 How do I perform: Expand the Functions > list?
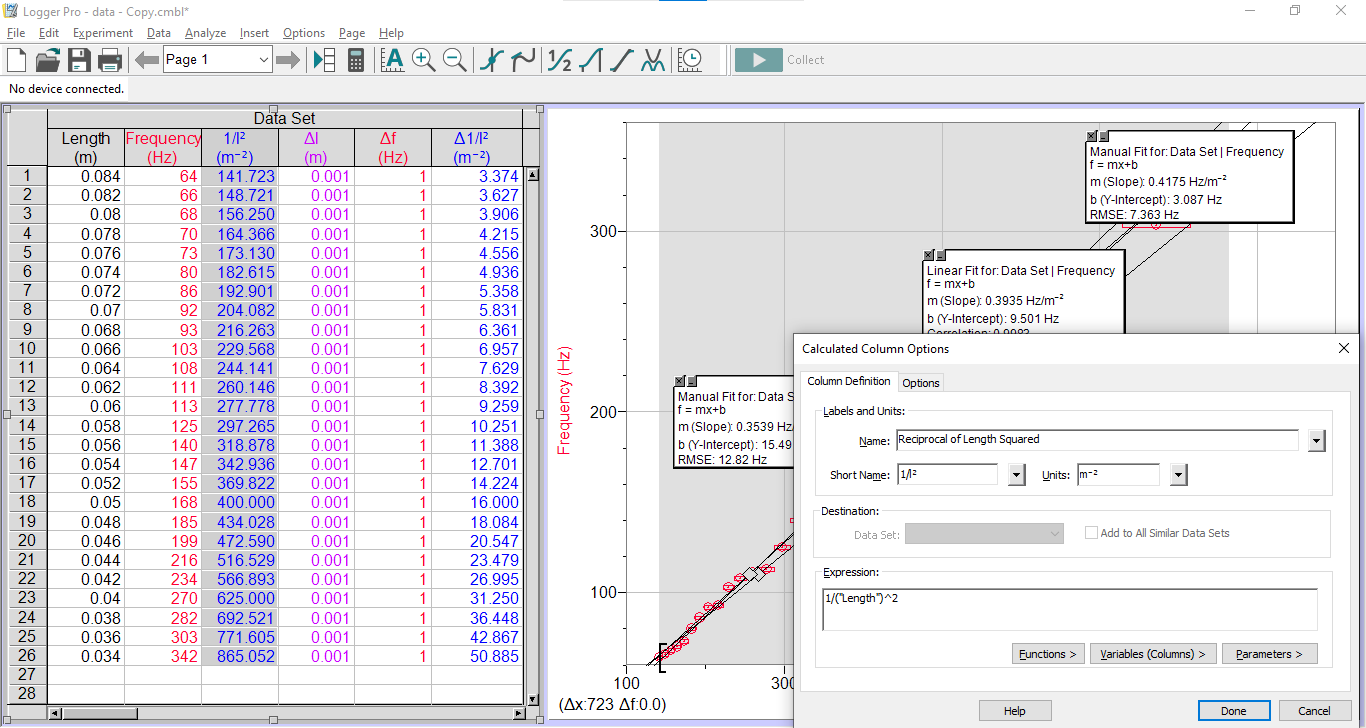(x=1048, y=654)
